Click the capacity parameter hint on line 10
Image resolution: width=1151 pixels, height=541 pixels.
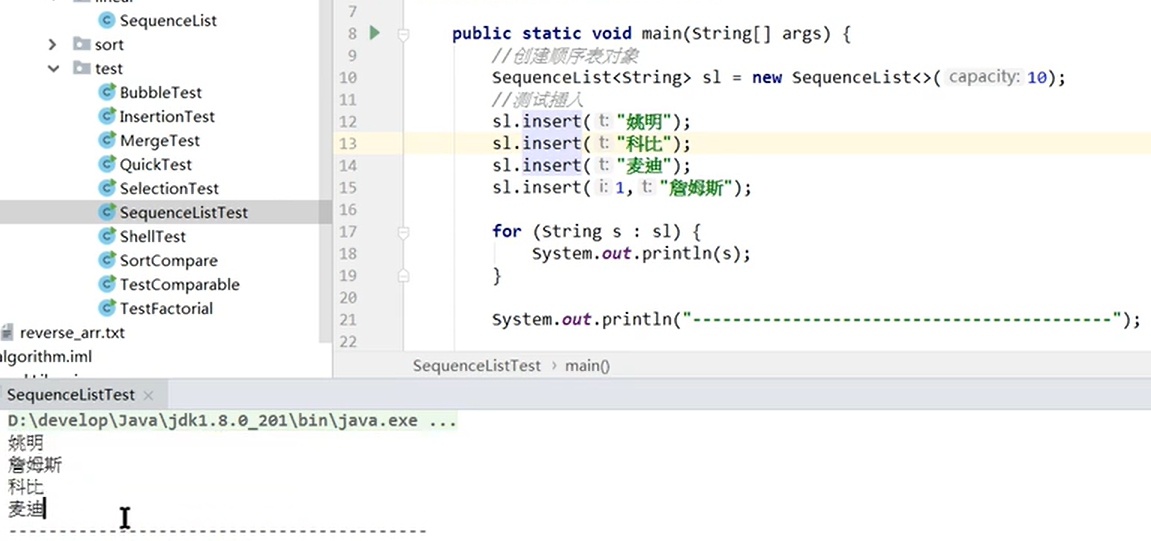click(x=984, y=77)
